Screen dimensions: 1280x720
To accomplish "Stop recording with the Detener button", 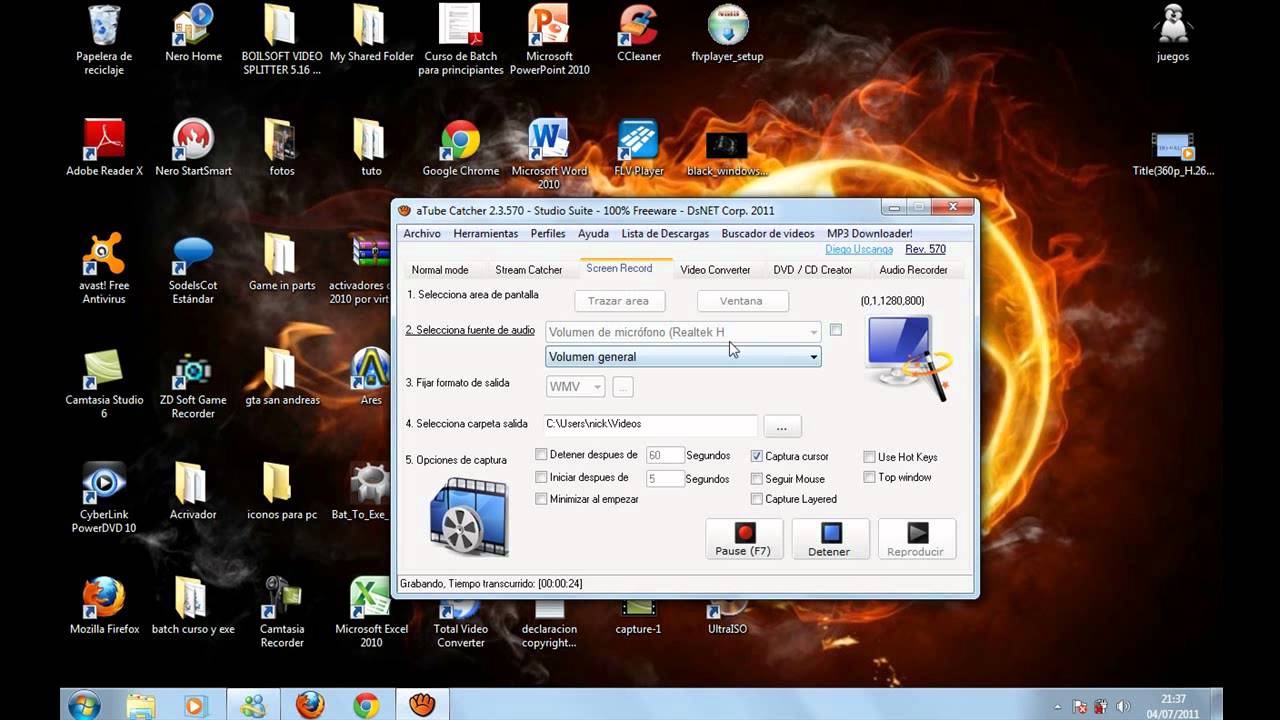I will tap(830, 539).
